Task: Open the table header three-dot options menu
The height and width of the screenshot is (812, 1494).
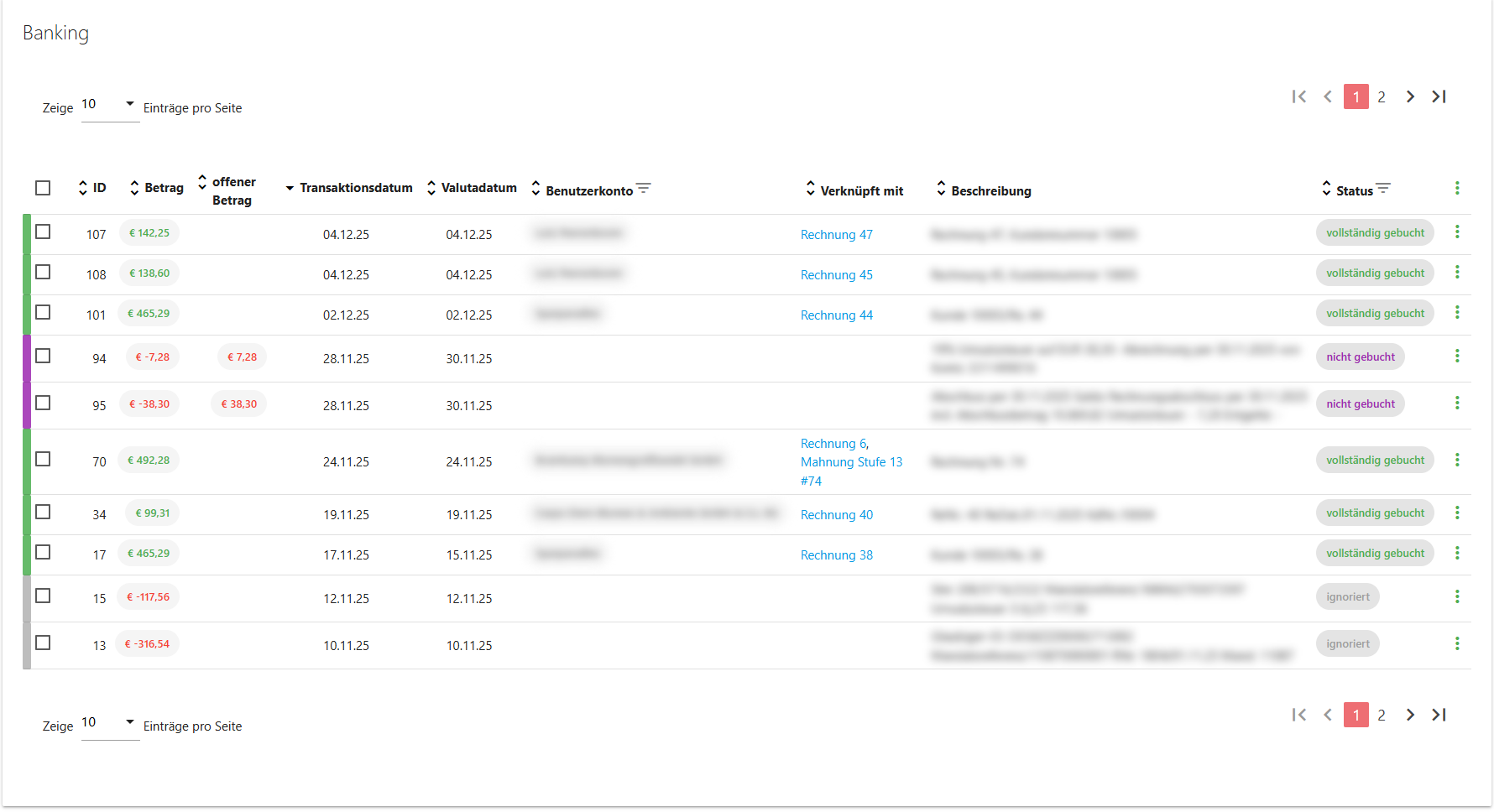Action: coord(1457,189)
